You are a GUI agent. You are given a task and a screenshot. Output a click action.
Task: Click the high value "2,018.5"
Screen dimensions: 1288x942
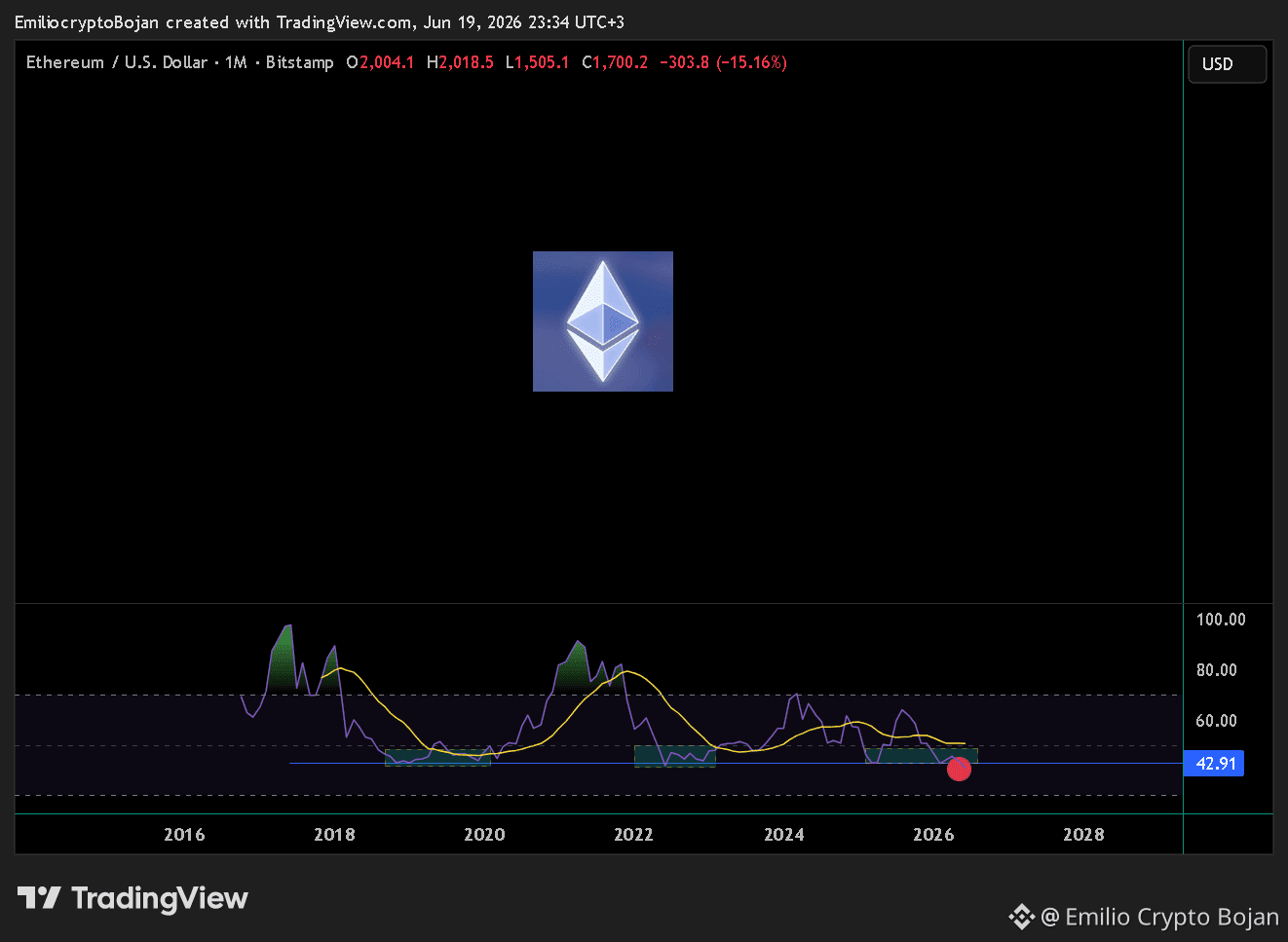[x=467, y=62]
